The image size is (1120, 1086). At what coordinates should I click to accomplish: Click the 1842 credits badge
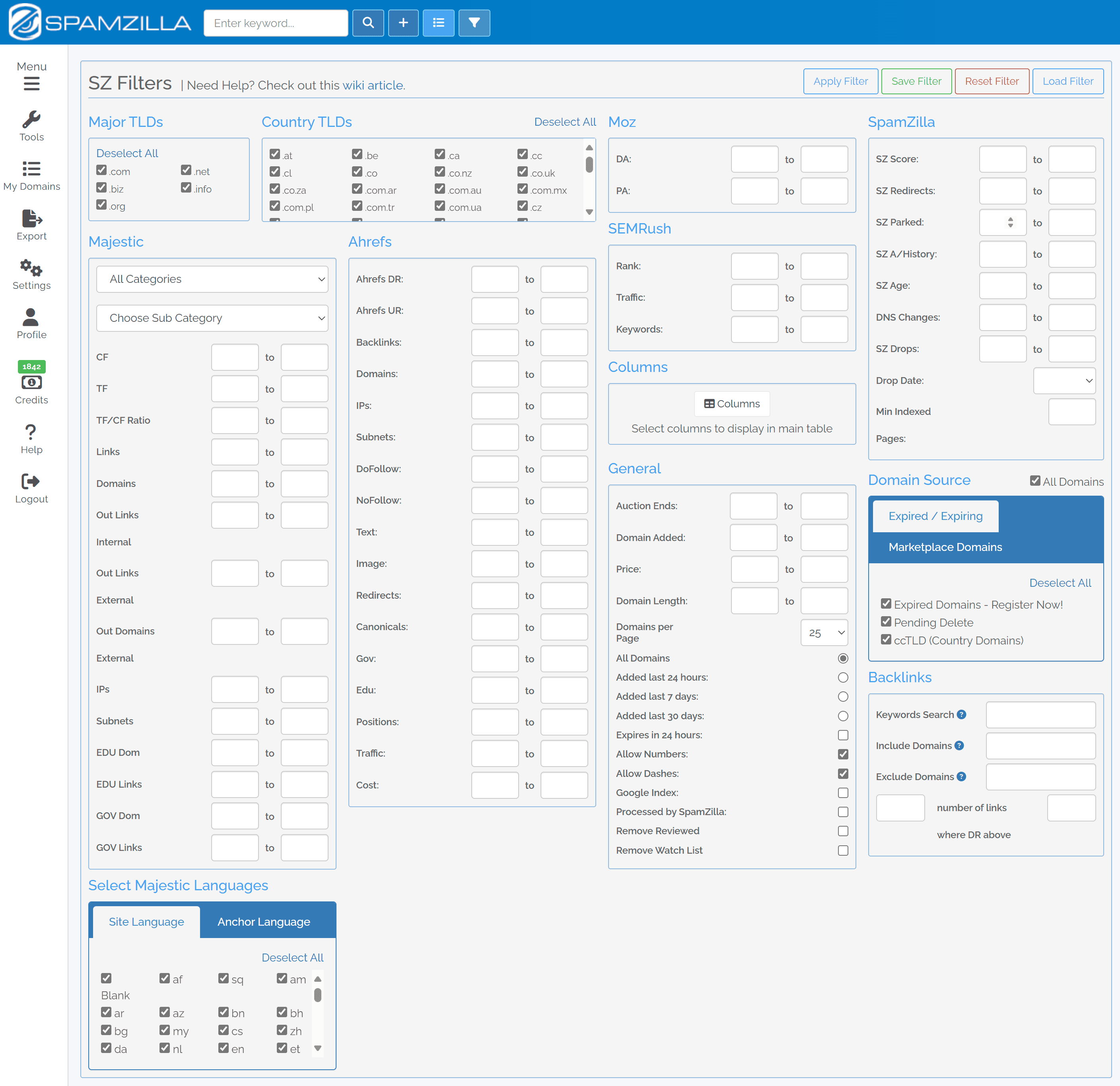pyautogui.click(x=31, y=366)
